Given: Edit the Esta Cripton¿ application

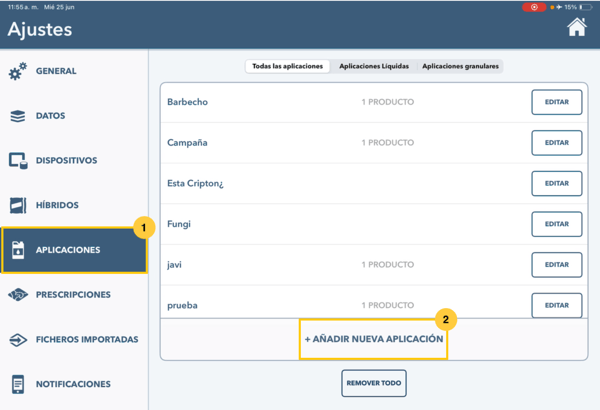Looking at the screenshot, I should tap(557, 183).
